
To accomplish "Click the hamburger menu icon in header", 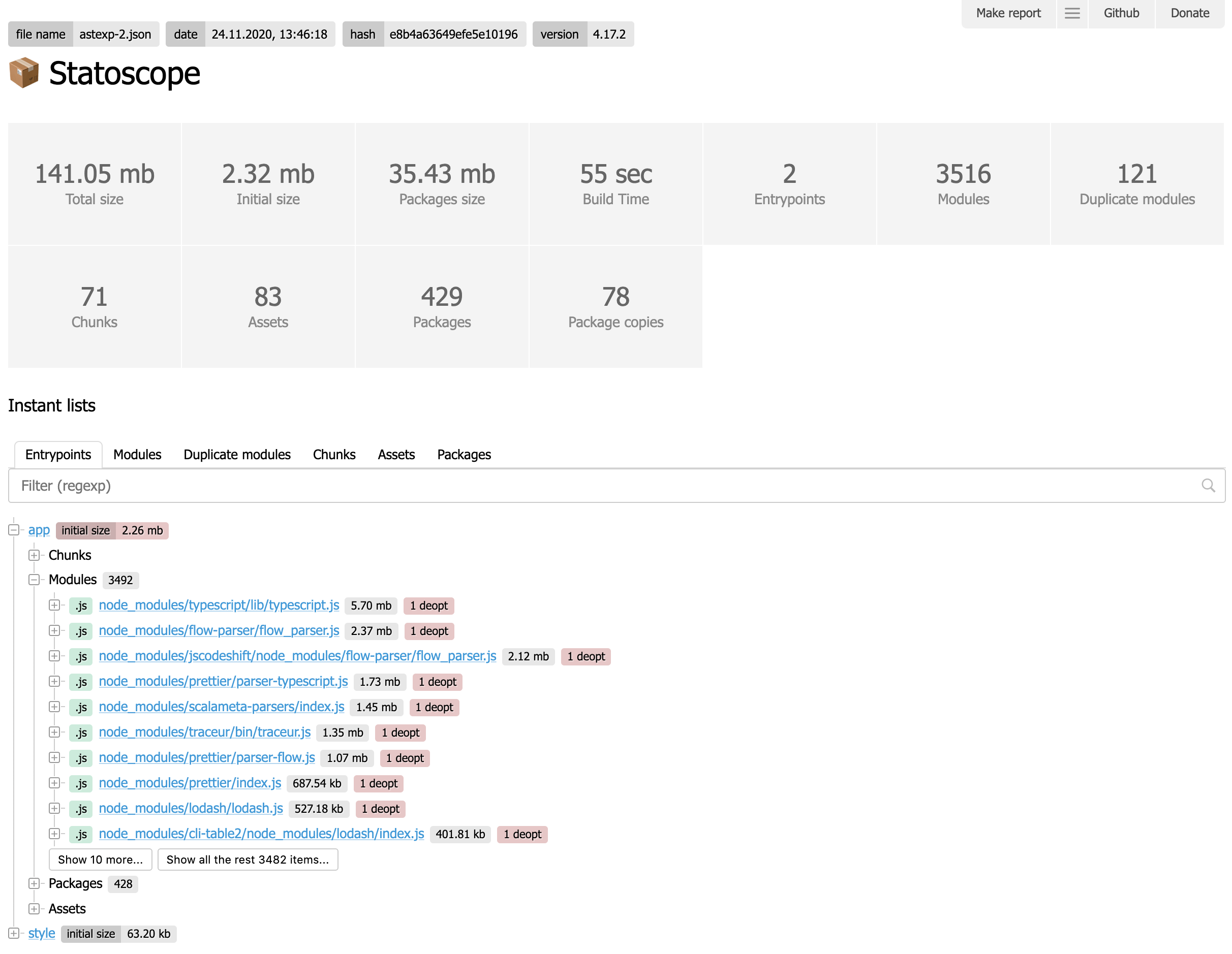I will pos(1072,13).
